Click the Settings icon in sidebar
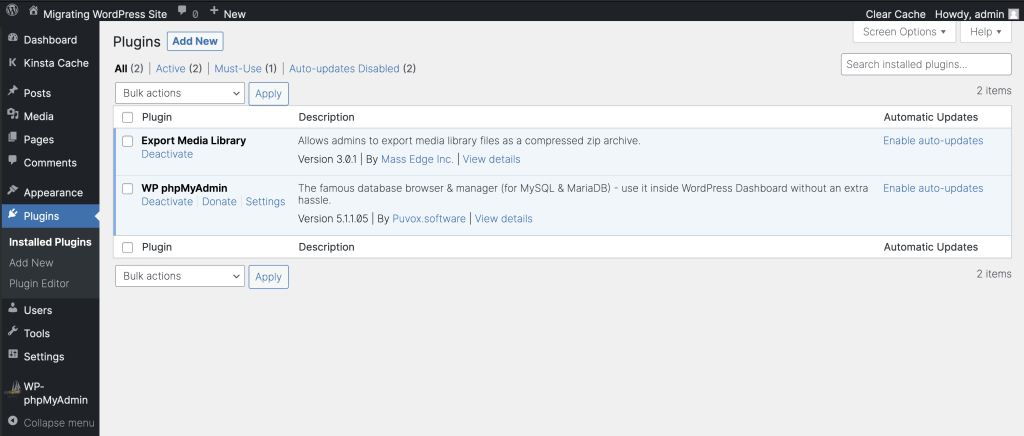 tap(12, 354)
